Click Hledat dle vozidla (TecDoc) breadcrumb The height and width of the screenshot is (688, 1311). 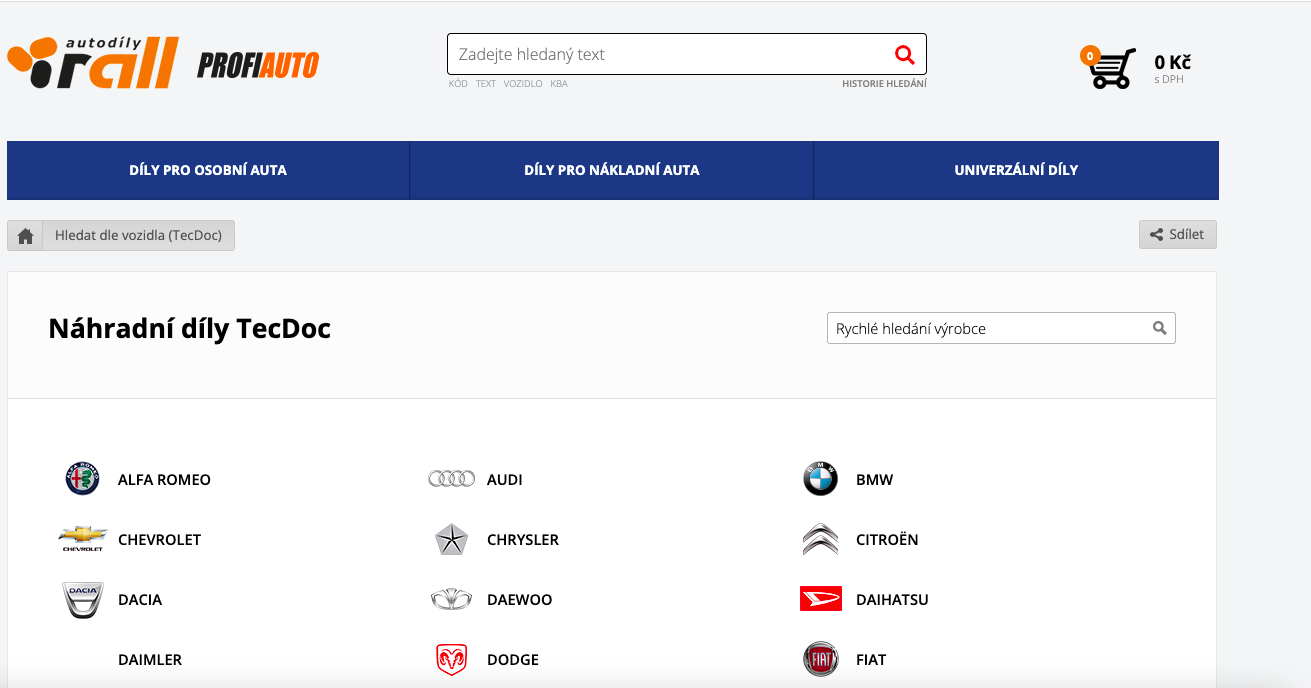139,236
